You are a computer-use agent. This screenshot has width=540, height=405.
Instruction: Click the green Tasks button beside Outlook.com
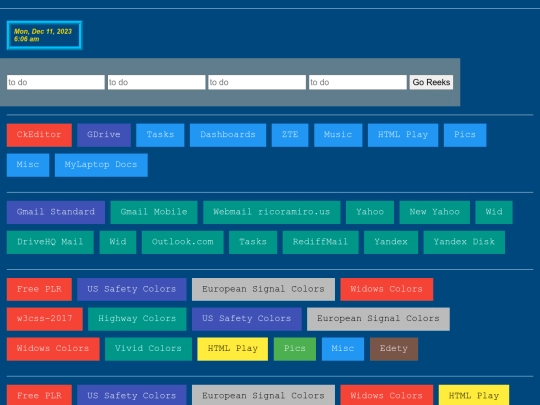tap(253, 242)
